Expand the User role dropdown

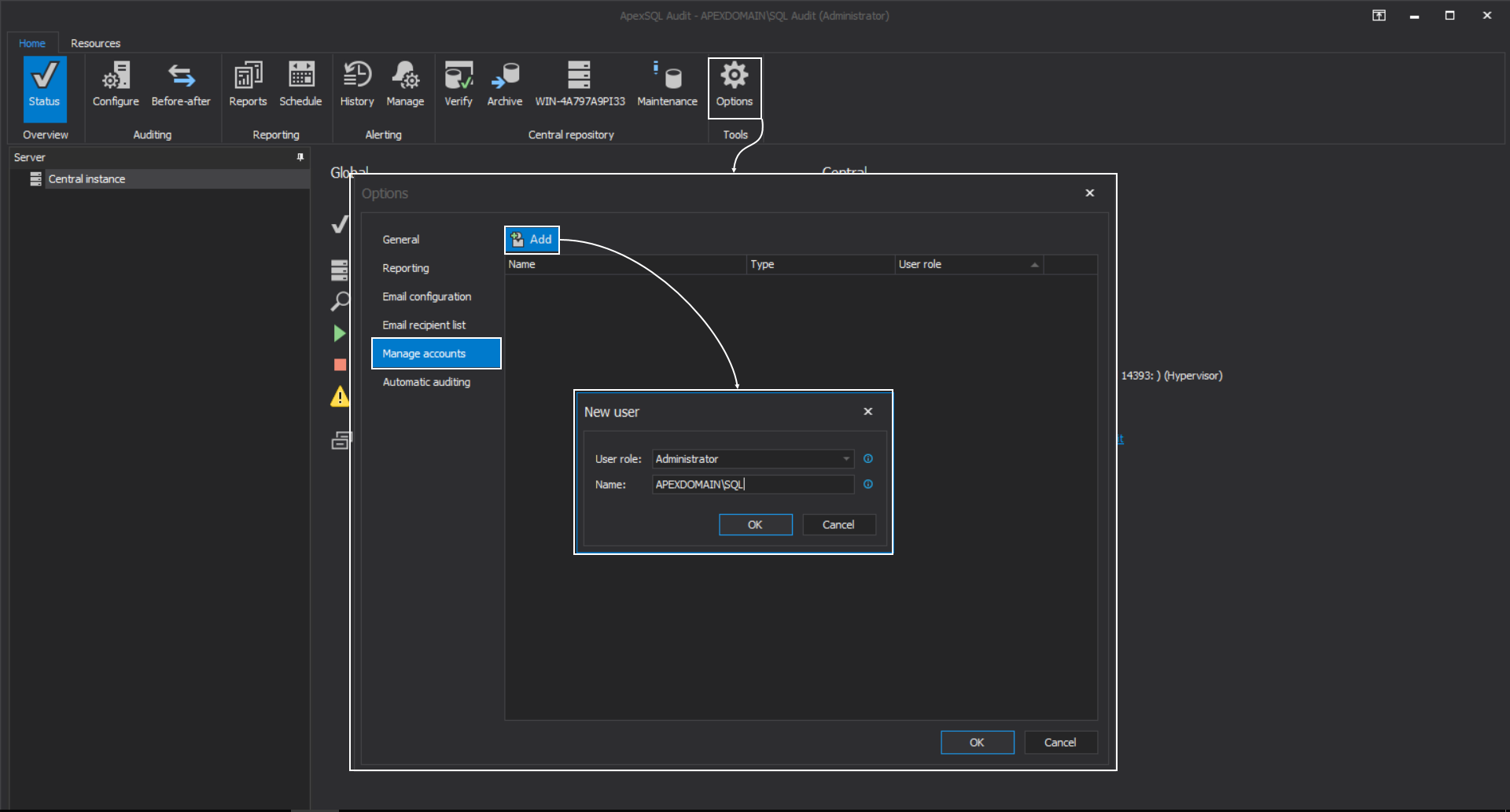[x=846, y=459]
